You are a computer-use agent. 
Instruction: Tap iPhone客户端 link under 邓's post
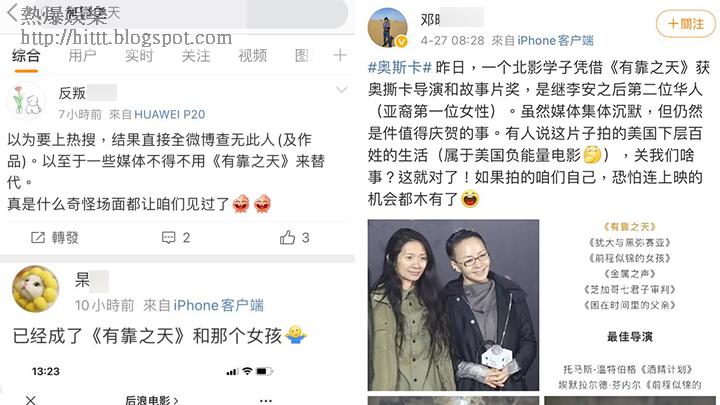(x=555, y=40)
